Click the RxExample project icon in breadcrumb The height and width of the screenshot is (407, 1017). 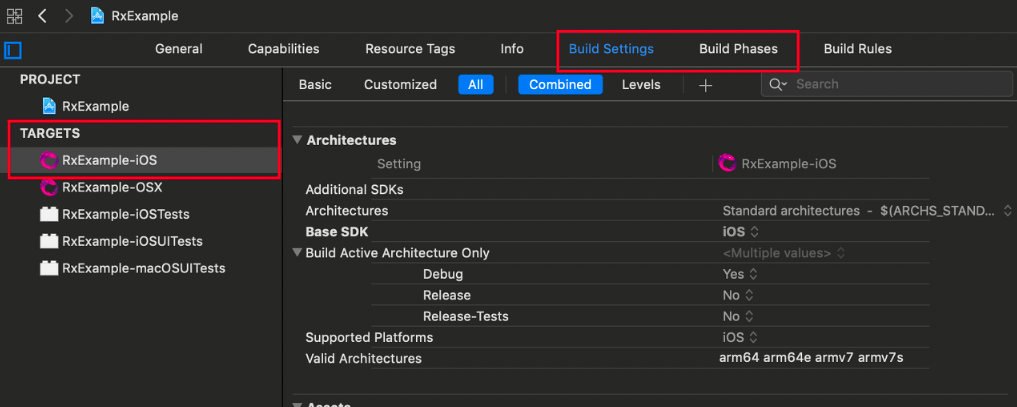[98, 16]
